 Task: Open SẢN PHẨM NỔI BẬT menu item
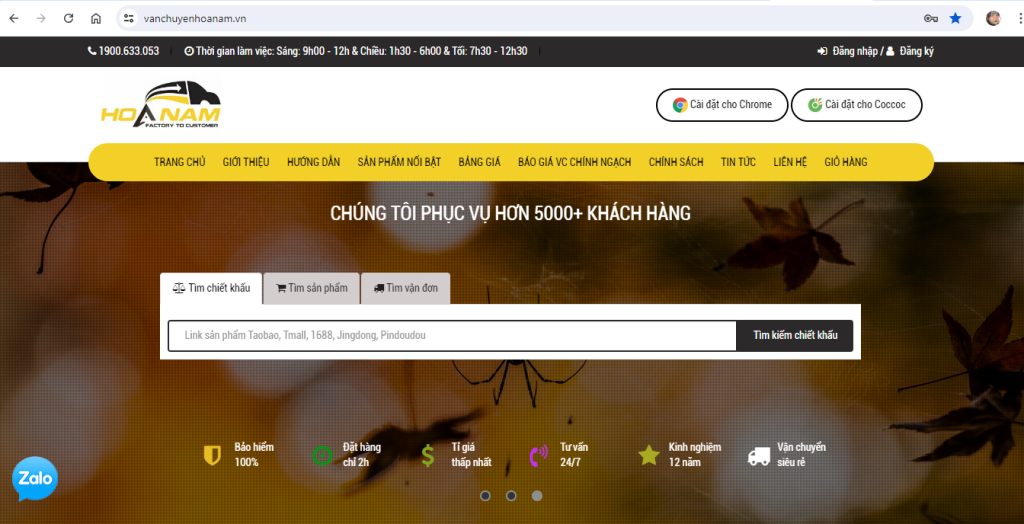399,162
